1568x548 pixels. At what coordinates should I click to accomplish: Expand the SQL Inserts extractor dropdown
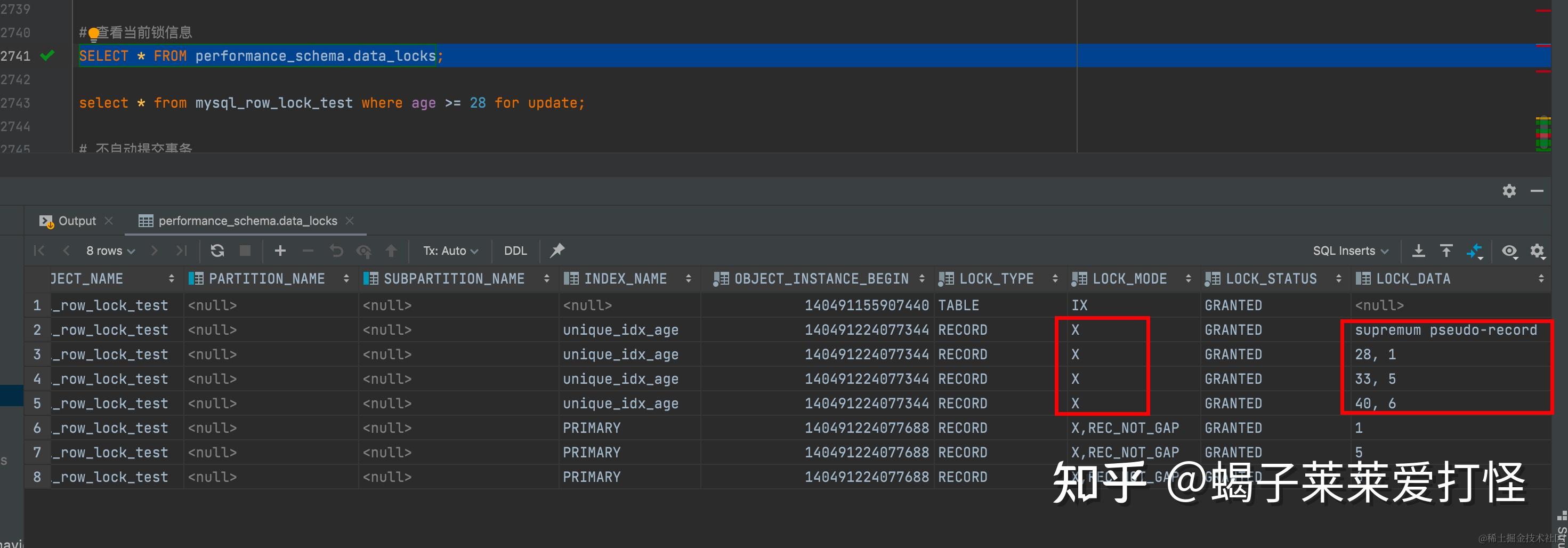(1350, 251)
